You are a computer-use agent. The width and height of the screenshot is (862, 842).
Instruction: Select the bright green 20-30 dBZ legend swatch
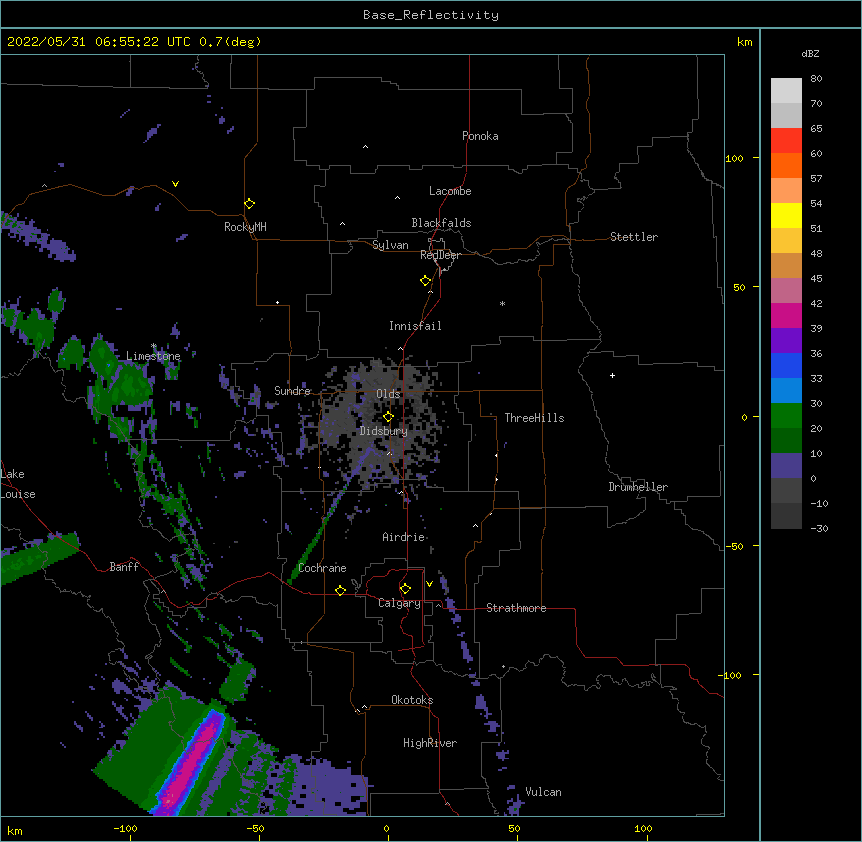tap(786, 416)
